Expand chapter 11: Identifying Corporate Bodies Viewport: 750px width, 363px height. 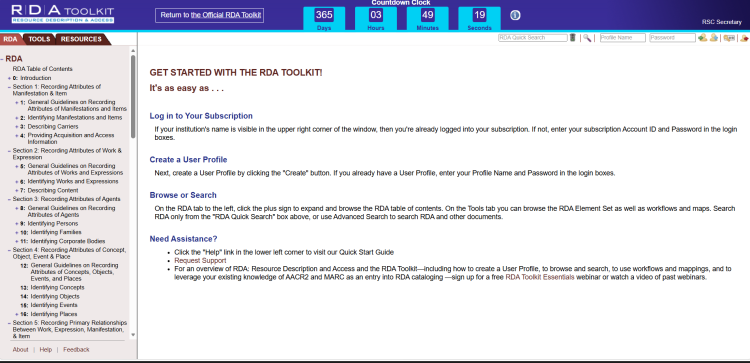(17, 242)
